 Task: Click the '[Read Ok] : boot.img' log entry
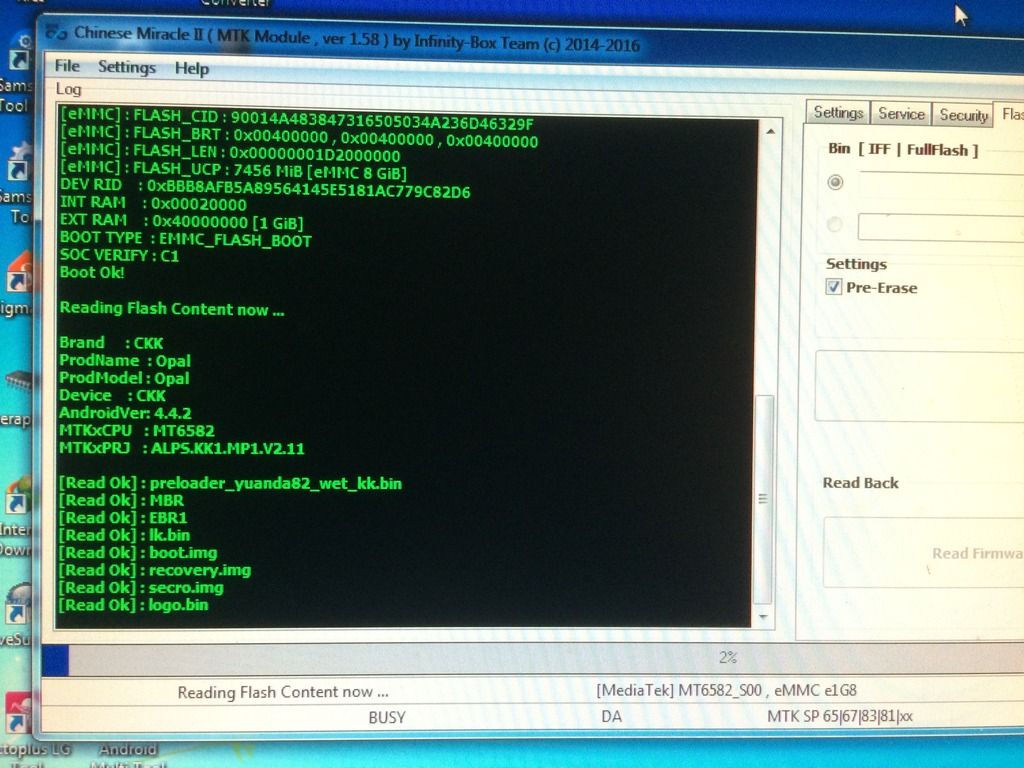138,553
